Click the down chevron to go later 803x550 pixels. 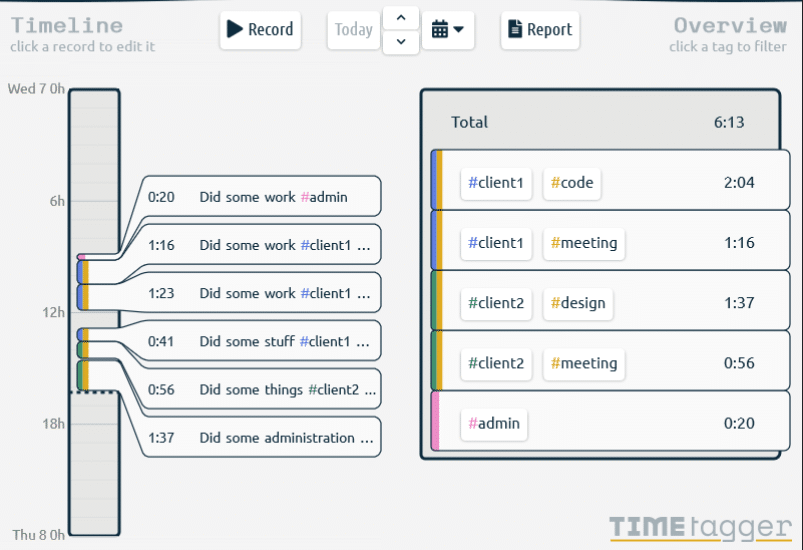click(x=401, y=42)
